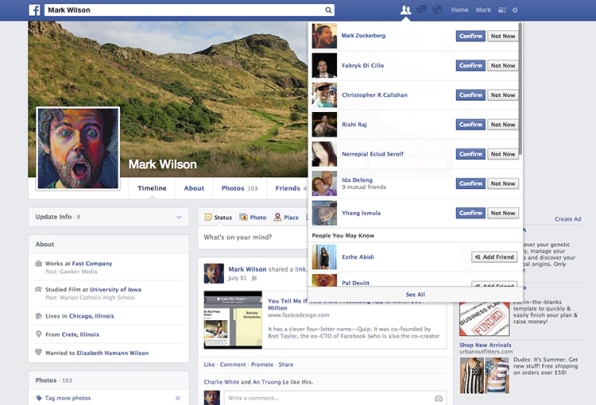Screen dimensions: 596x405
Task: Dismiss the Tag more photos prompt
Action: tap(178, 398)
